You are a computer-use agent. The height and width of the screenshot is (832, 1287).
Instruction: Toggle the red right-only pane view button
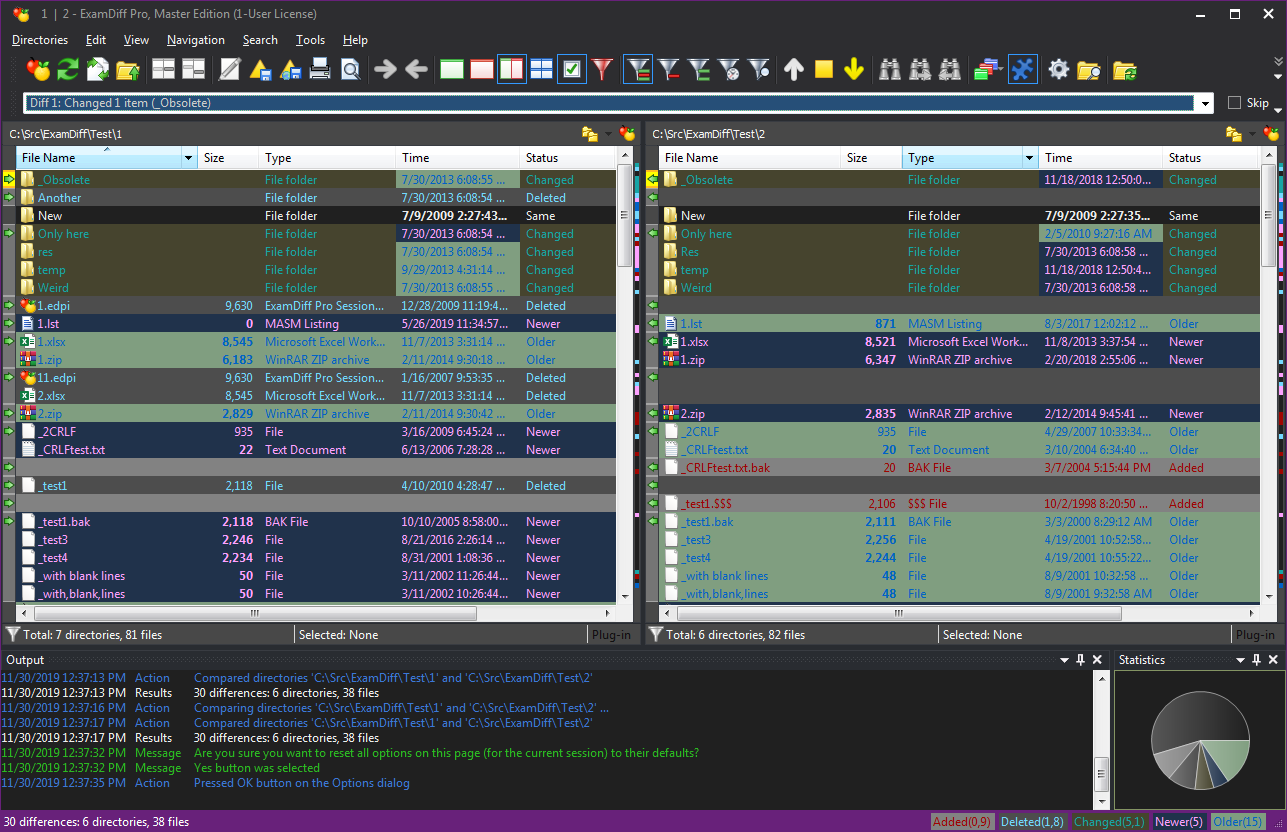(482, 69)
